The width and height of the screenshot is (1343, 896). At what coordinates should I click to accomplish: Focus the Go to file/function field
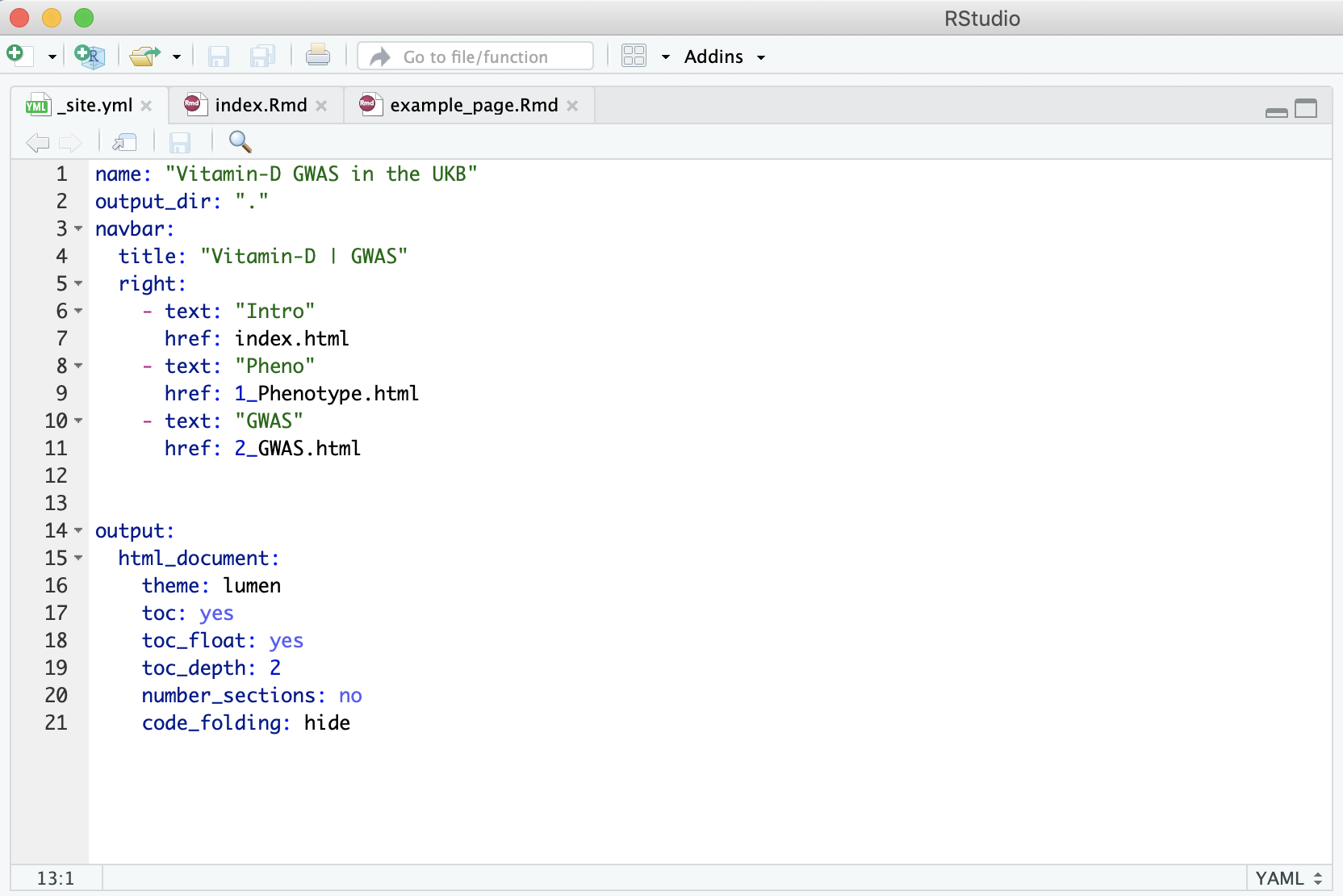click(x=475, y=57)
